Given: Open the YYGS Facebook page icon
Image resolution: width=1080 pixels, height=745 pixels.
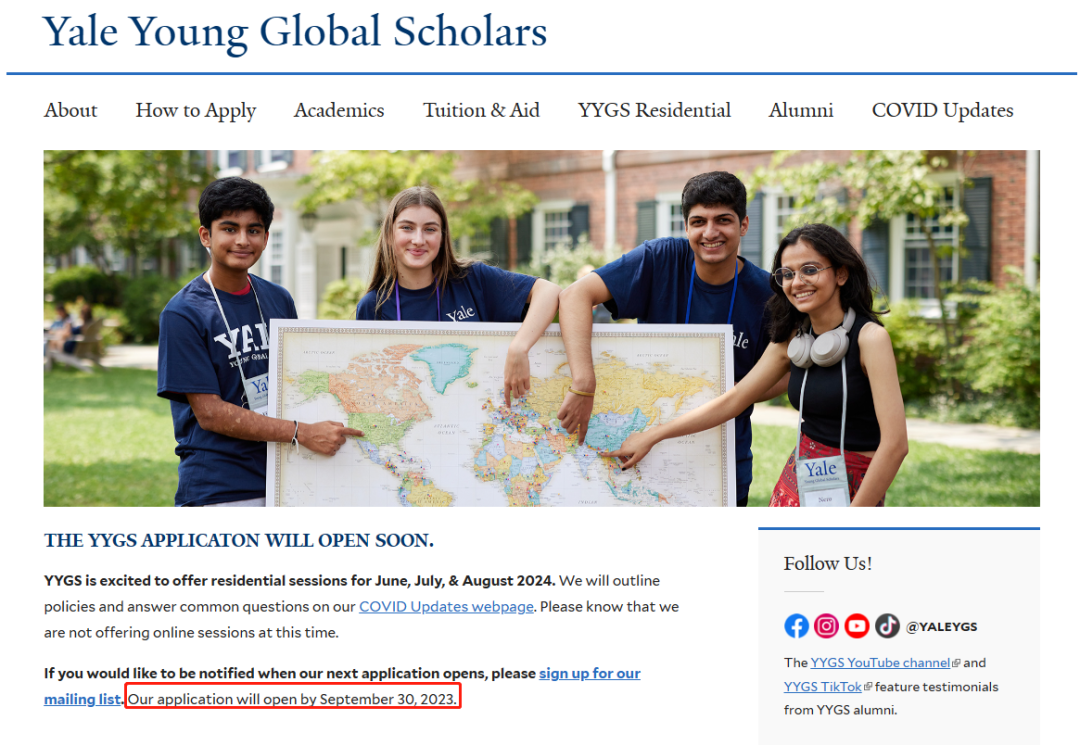Looking at the screenshot, I should [x=796, y=626].
